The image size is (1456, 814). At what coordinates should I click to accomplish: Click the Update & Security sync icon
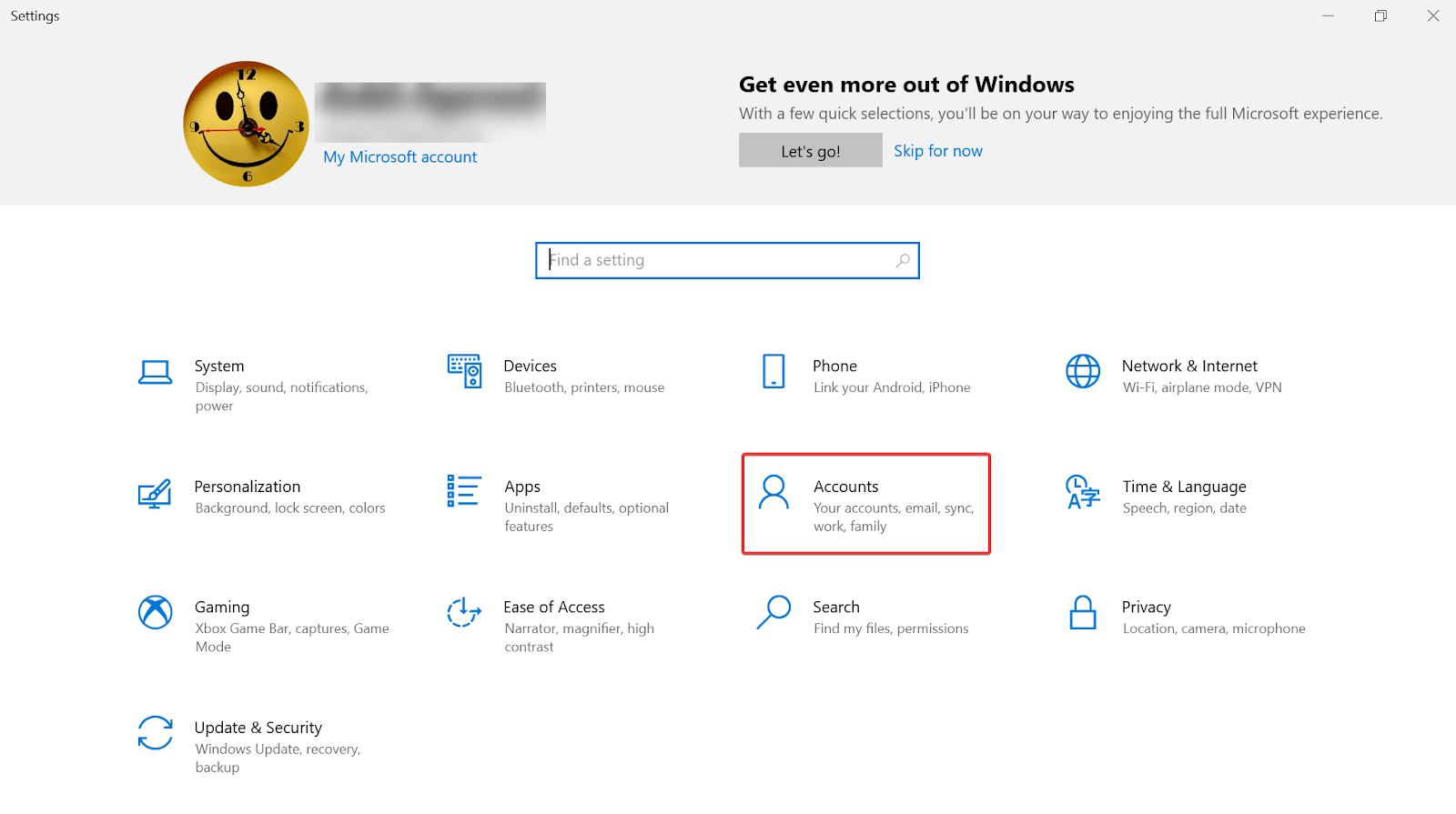point(155,733)
